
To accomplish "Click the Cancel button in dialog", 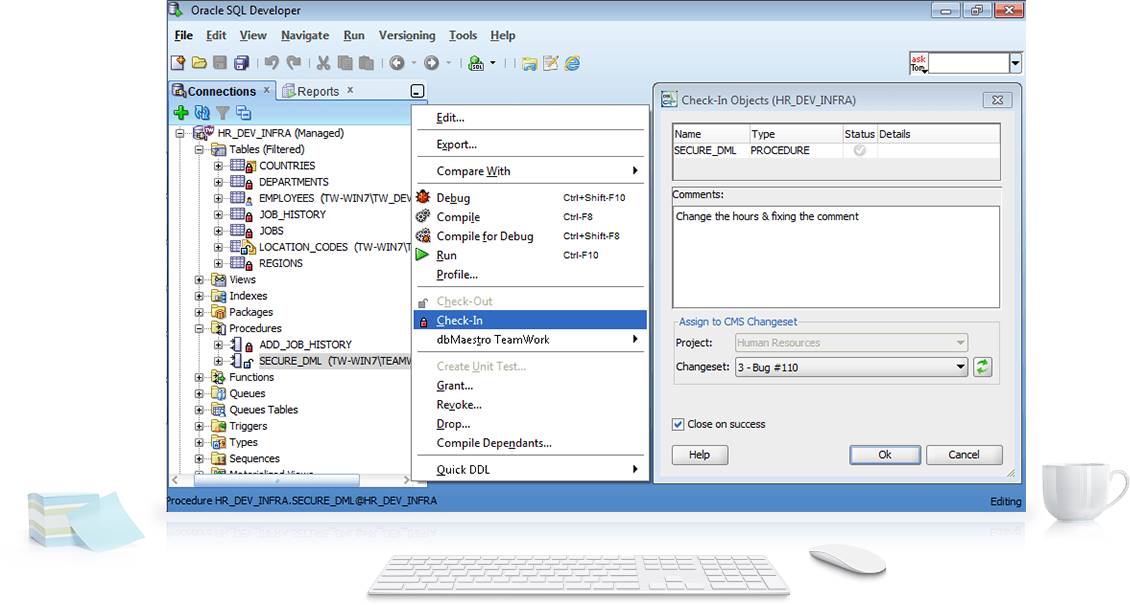I will [964, 454].
